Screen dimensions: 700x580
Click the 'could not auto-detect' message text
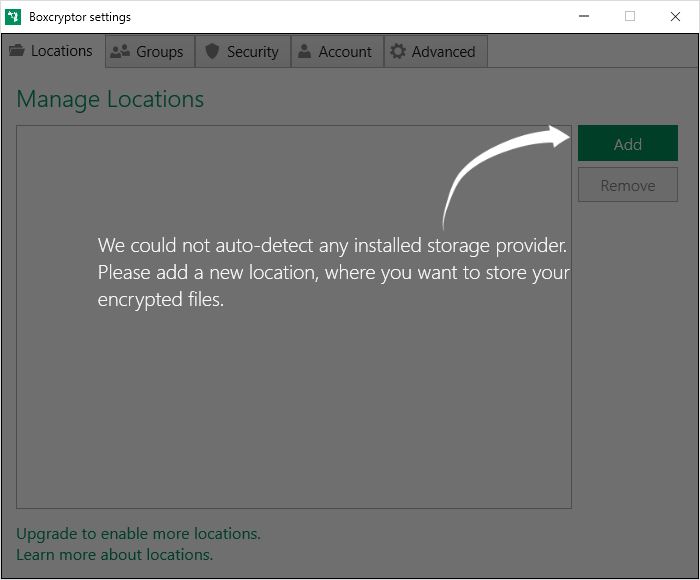[x=333, y=272]
